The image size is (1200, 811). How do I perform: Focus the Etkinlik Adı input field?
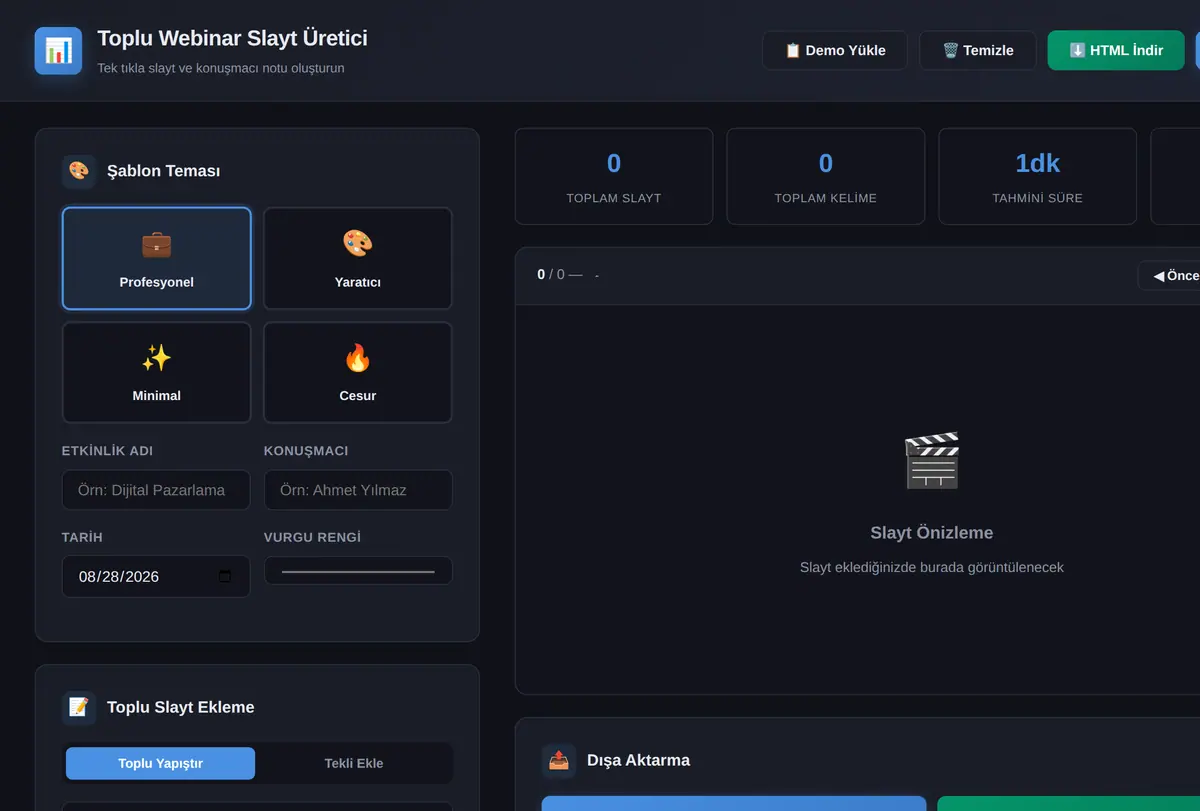tap(156, 490)
